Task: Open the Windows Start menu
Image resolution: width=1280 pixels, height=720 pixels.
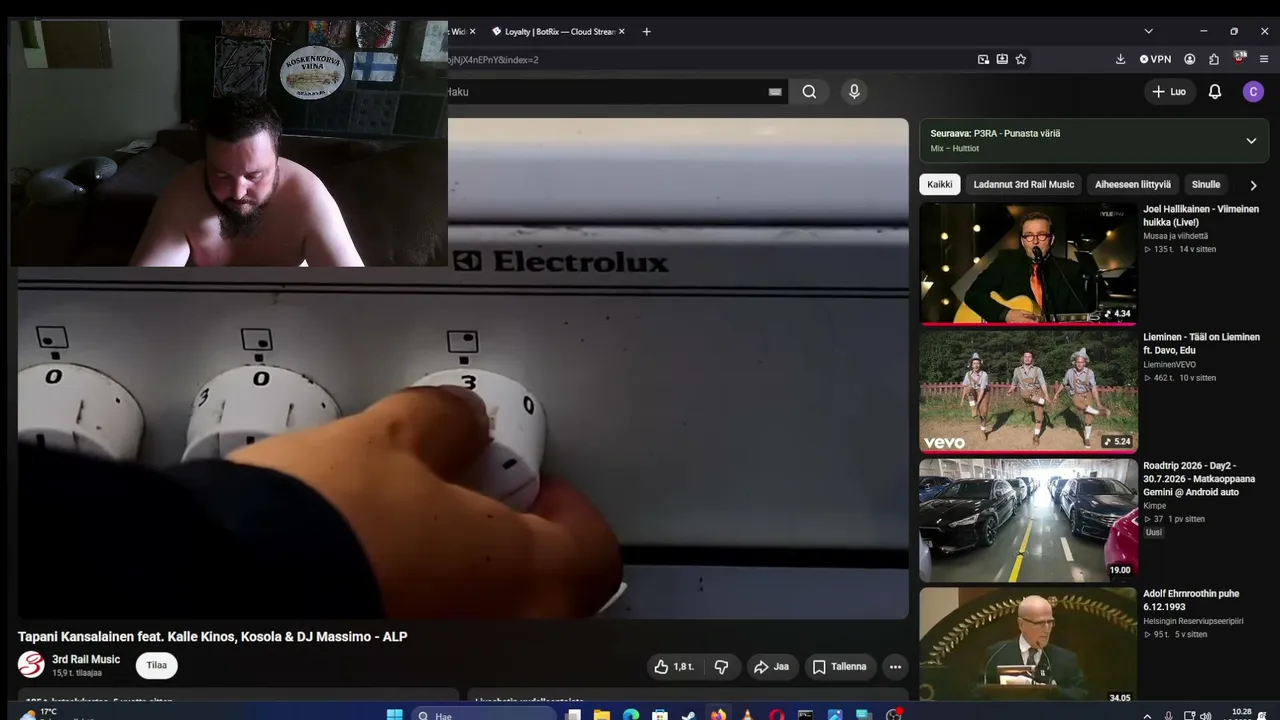Action: [x=394, y=715]
